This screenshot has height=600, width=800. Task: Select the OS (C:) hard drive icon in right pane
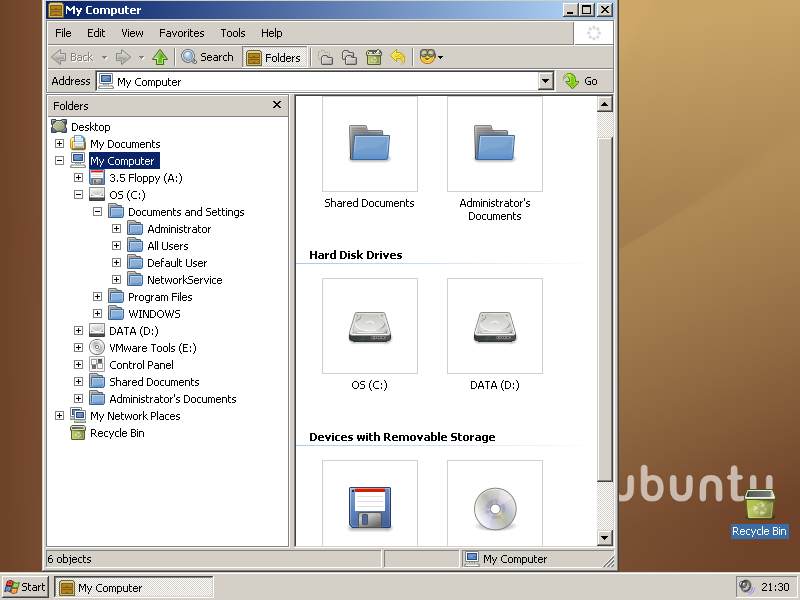coord(370,327)
